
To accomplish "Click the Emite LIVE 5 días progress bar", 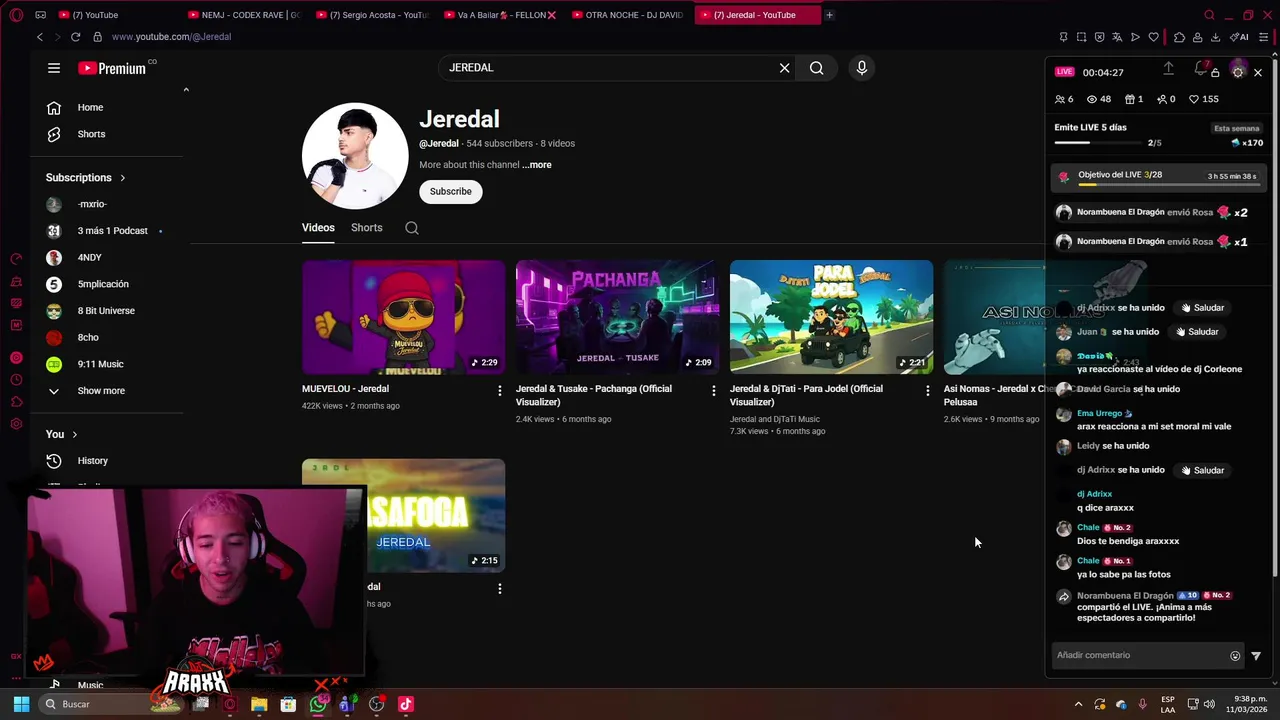I will pyautogui.click(x=1099, y=143).
